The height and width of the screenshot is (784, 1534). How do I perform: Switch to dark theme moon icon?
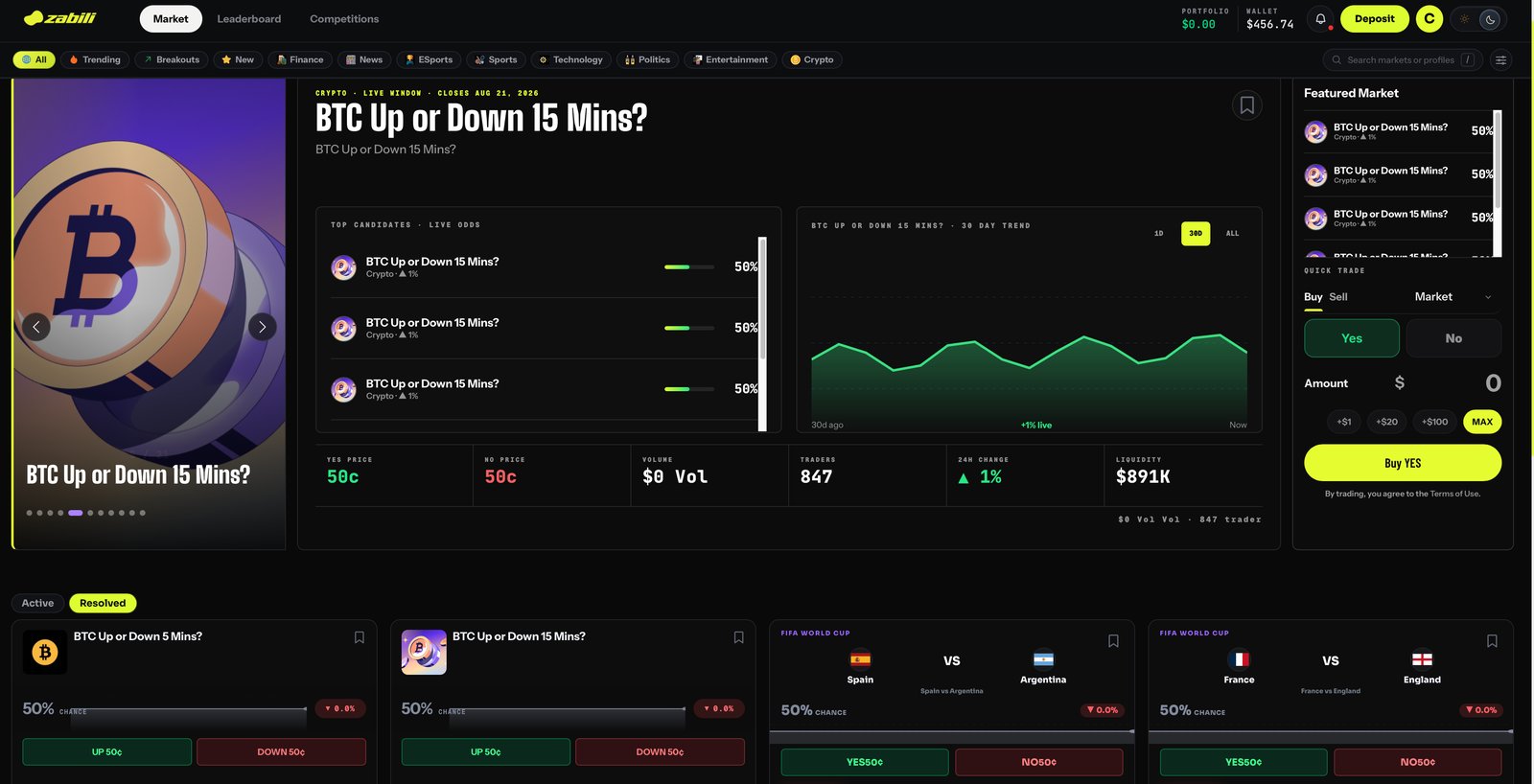[1490, 19]
